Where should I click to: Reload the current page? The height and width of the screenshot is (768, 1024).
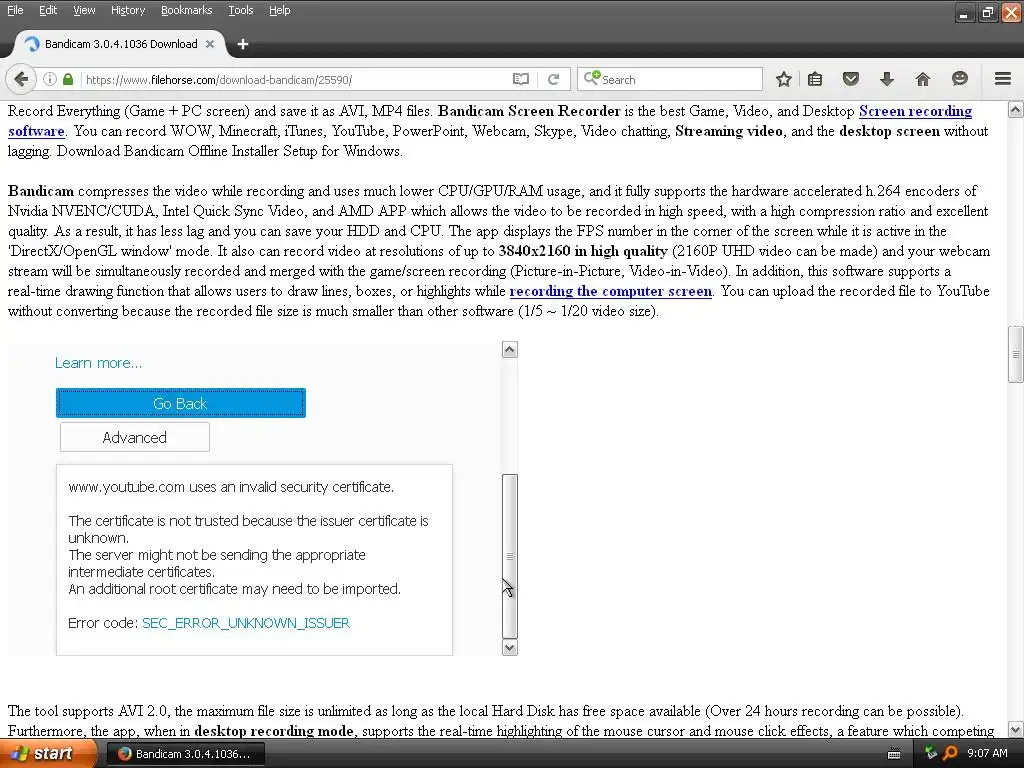[x=553, y=80]
